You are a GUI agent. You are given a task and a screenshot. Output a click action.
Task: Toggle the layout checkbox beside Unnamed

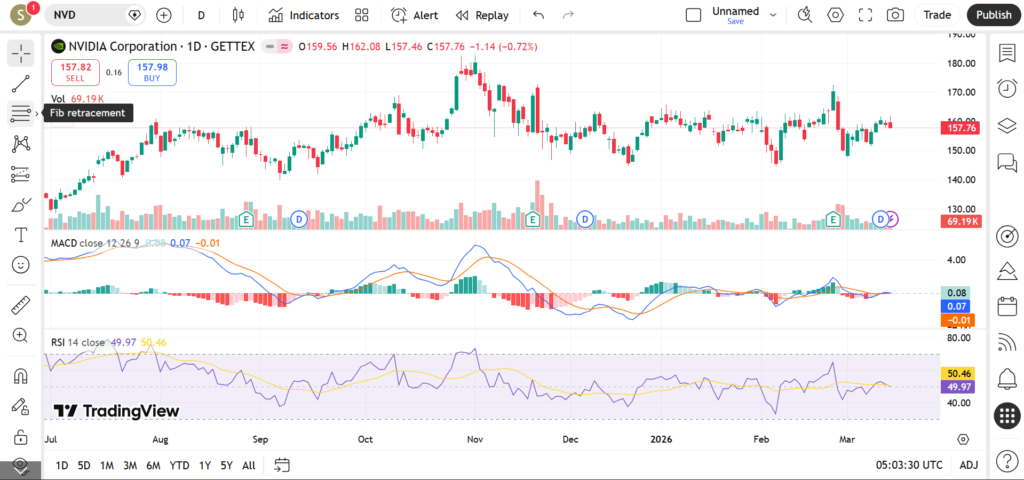693,15
